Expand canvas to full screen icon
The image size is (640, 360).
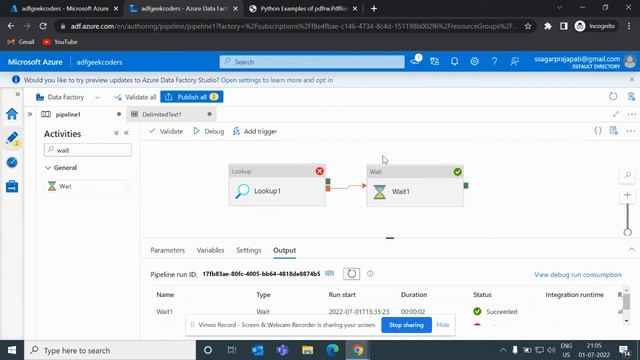pos(616,114)
